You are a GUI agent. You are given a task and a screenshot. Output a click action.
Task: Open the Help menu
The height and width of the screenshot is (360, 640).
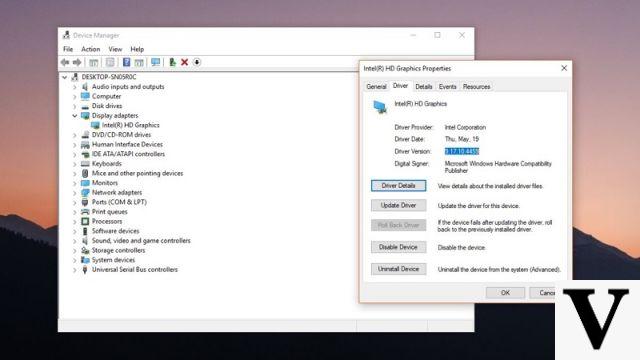[x=137, y=49]
